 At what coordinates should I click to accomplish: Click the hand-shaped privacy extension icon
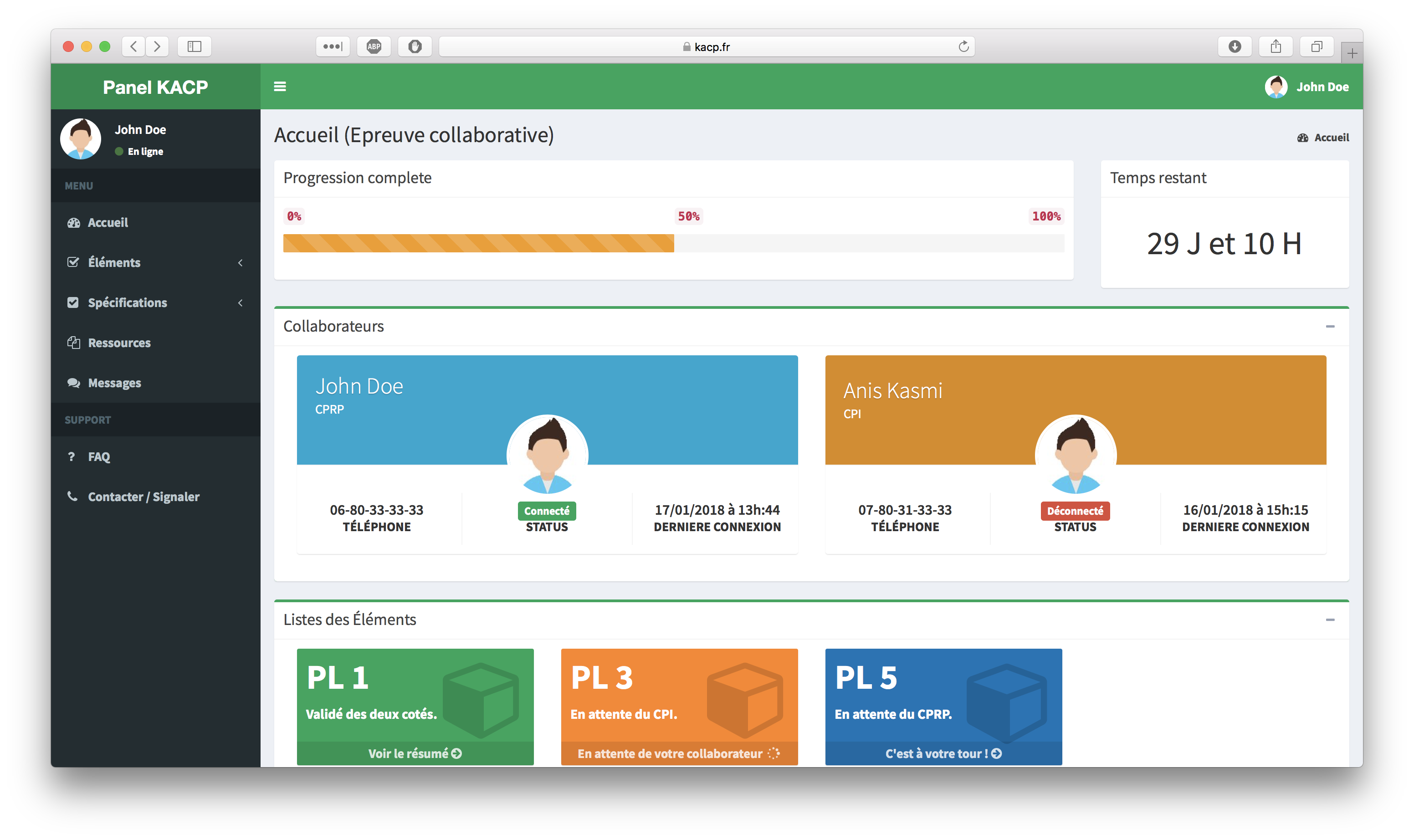pos(415,46)
